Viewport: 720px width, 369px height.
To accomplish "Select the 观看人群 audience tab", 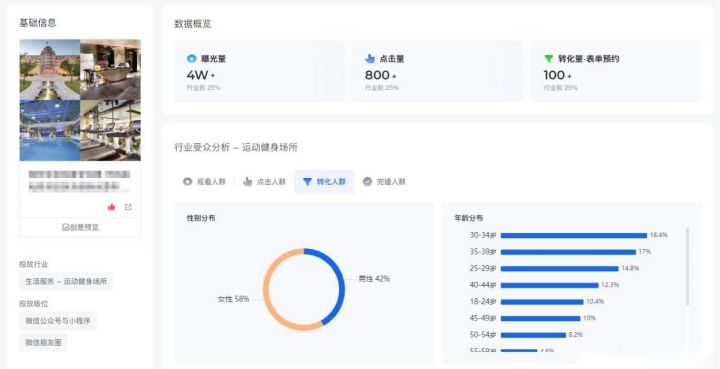I will (x=204, y=182).
